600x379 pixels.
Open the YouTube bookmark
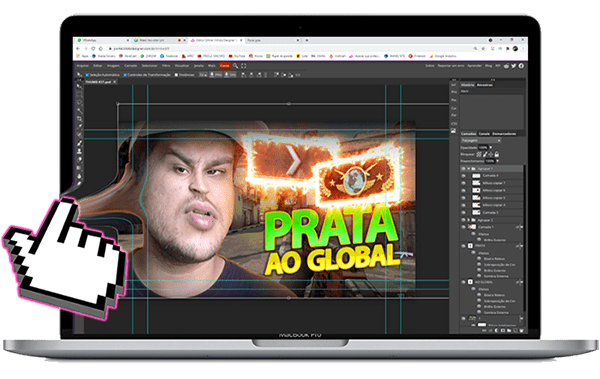coord(237,56)
